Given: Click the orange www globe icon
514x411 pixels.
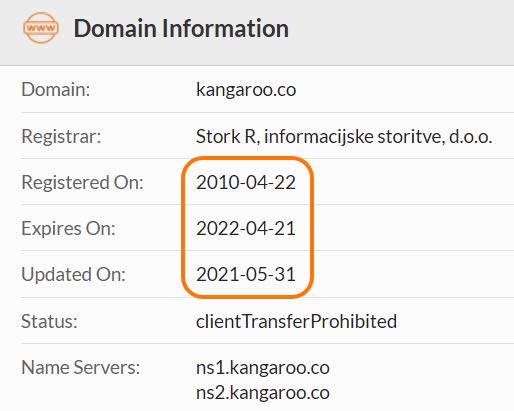Looking at the screenshot, I should point(41,28).
